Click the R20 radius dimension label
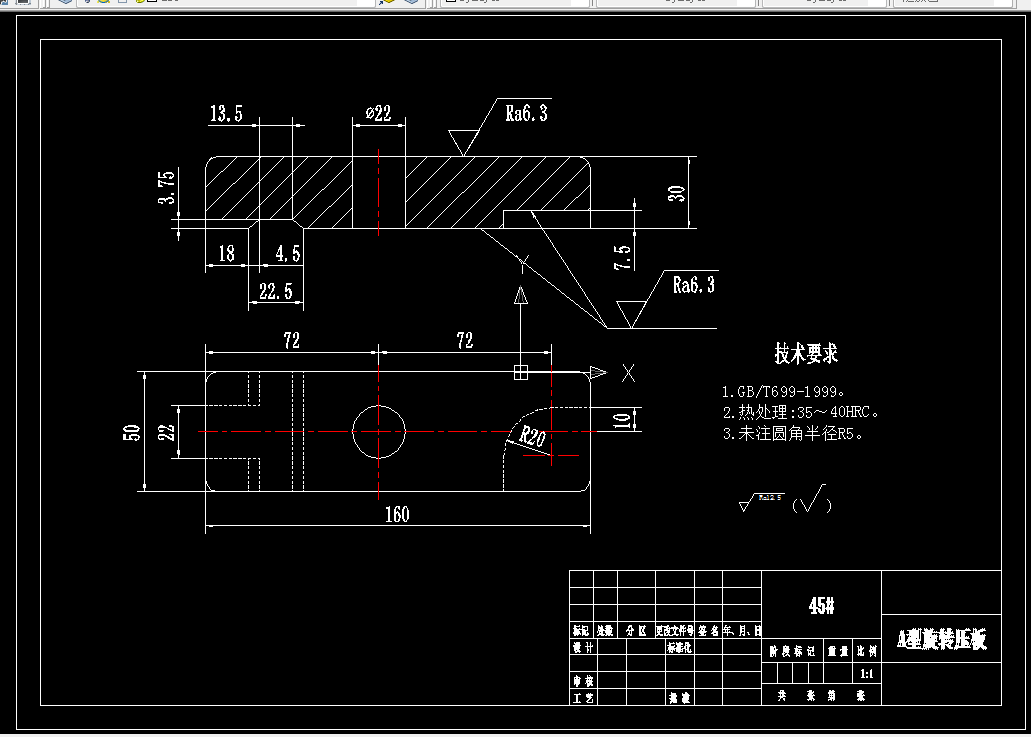 pyautogui.click(x=535, y=437)
